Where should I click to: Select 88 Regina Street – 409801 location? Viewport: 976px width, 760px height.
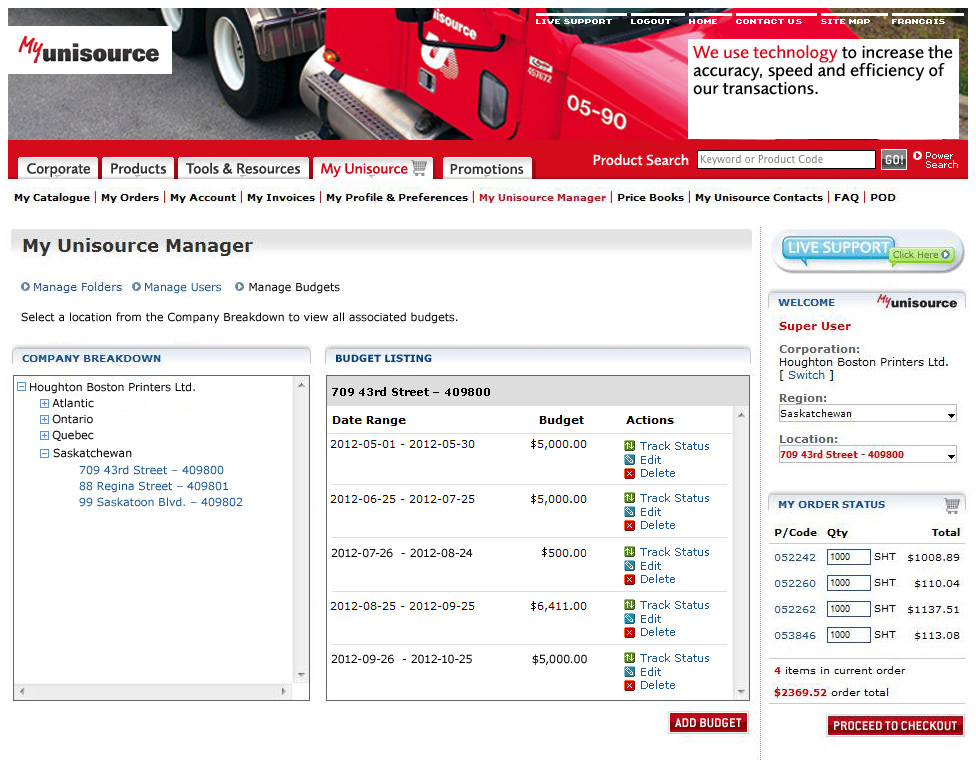tap(153, 486)
